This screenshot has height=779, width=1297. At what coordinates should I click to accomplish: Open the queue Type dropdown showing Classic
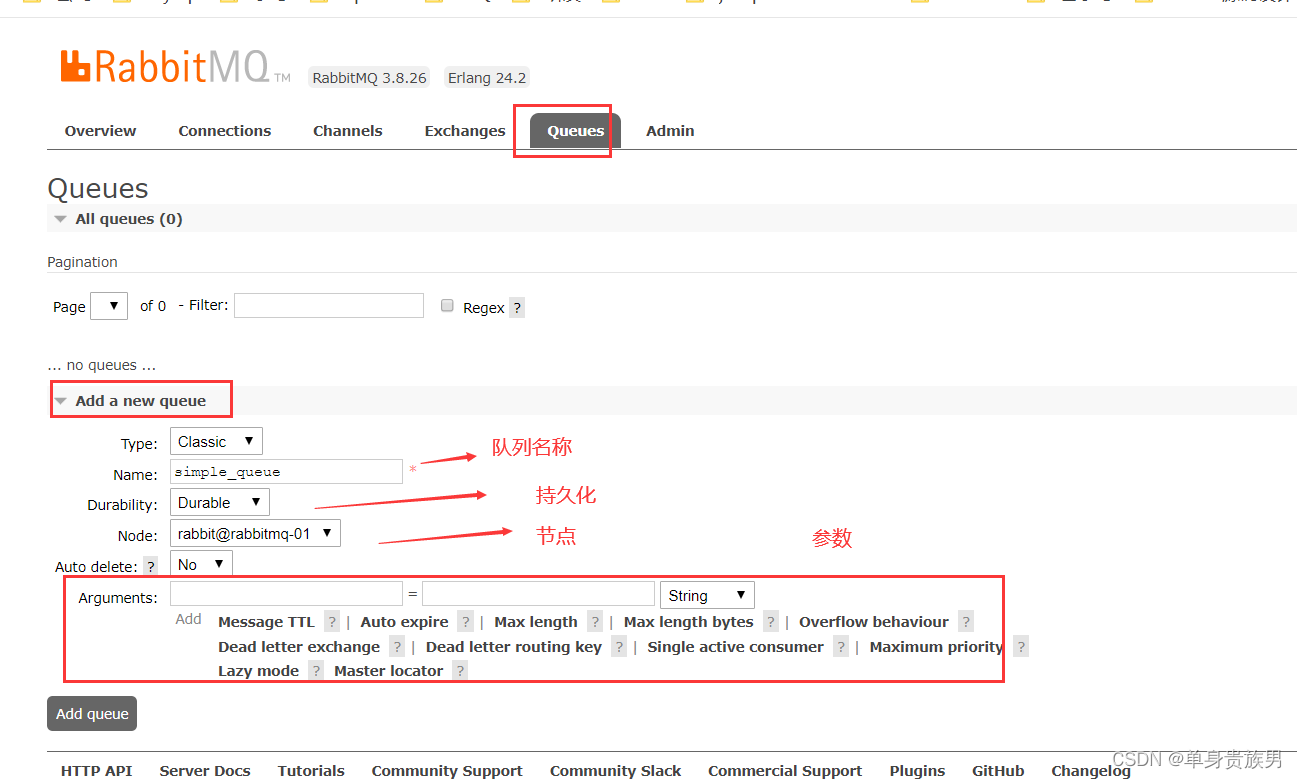tap(216, 441)
